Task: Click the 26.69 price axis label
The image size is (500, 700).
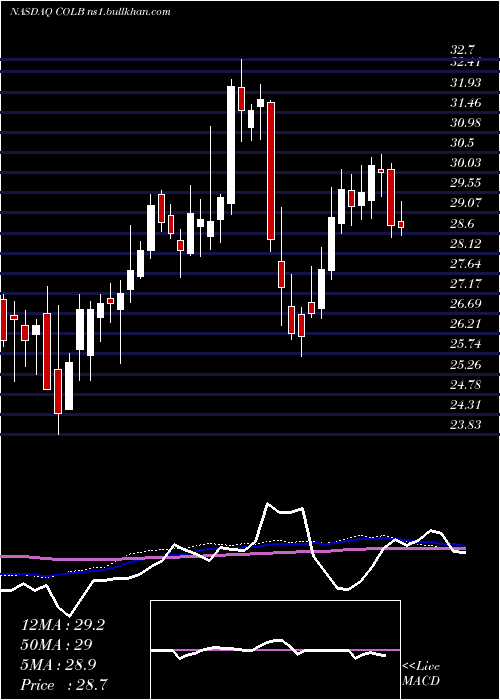Action: click(466, 304)
